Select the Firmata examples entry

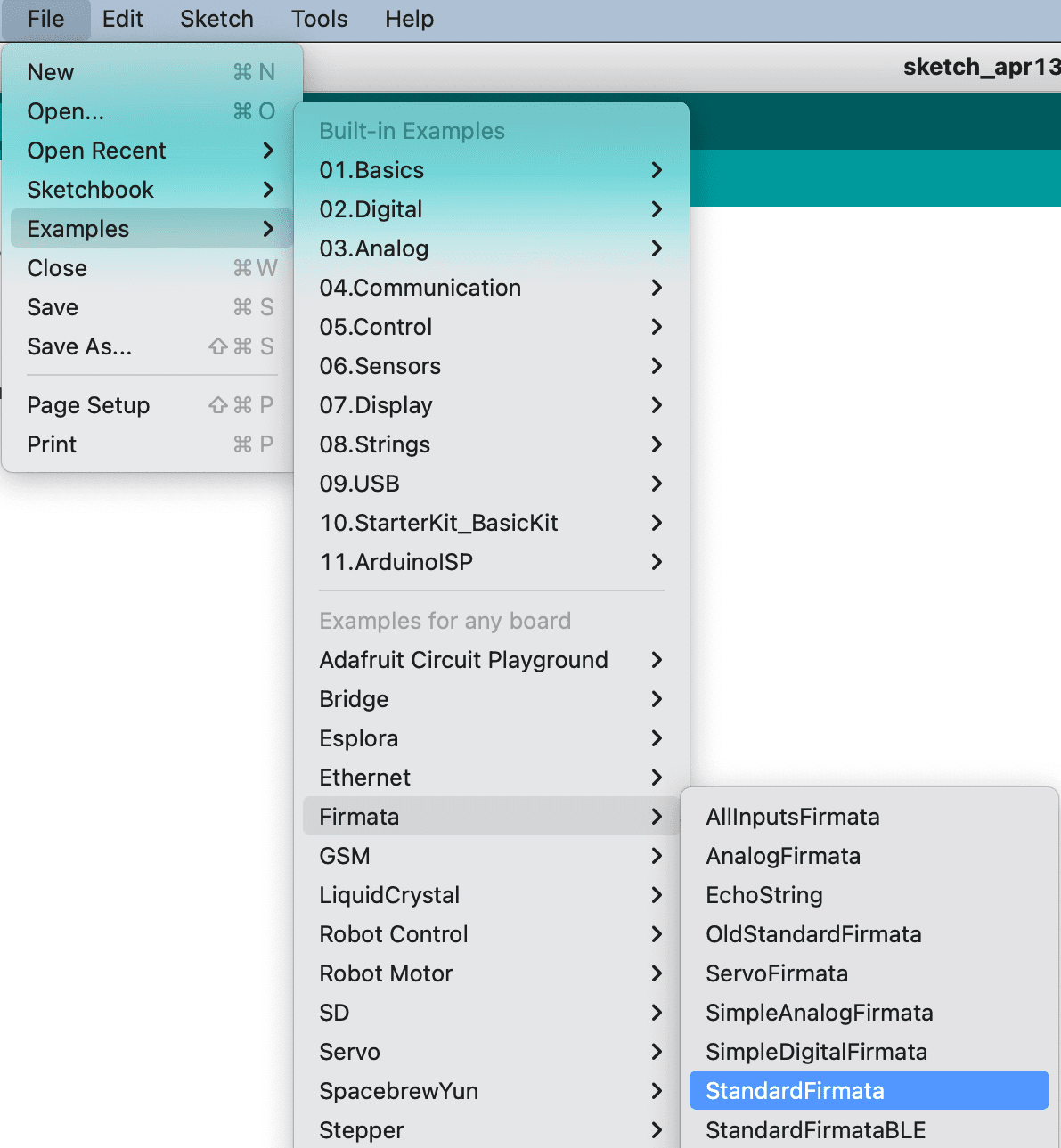[491, 817]
